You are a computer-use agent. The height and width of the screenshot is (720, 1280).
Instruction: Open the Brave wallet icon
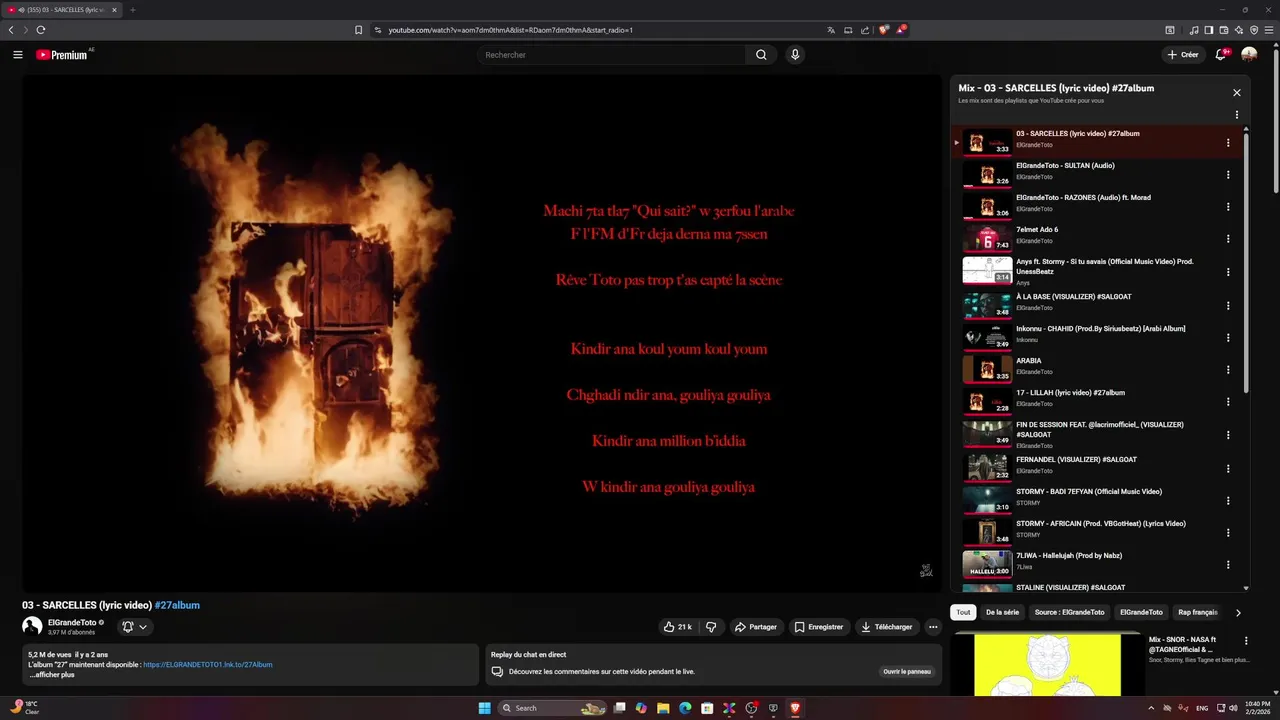[x=1224, y=30]
